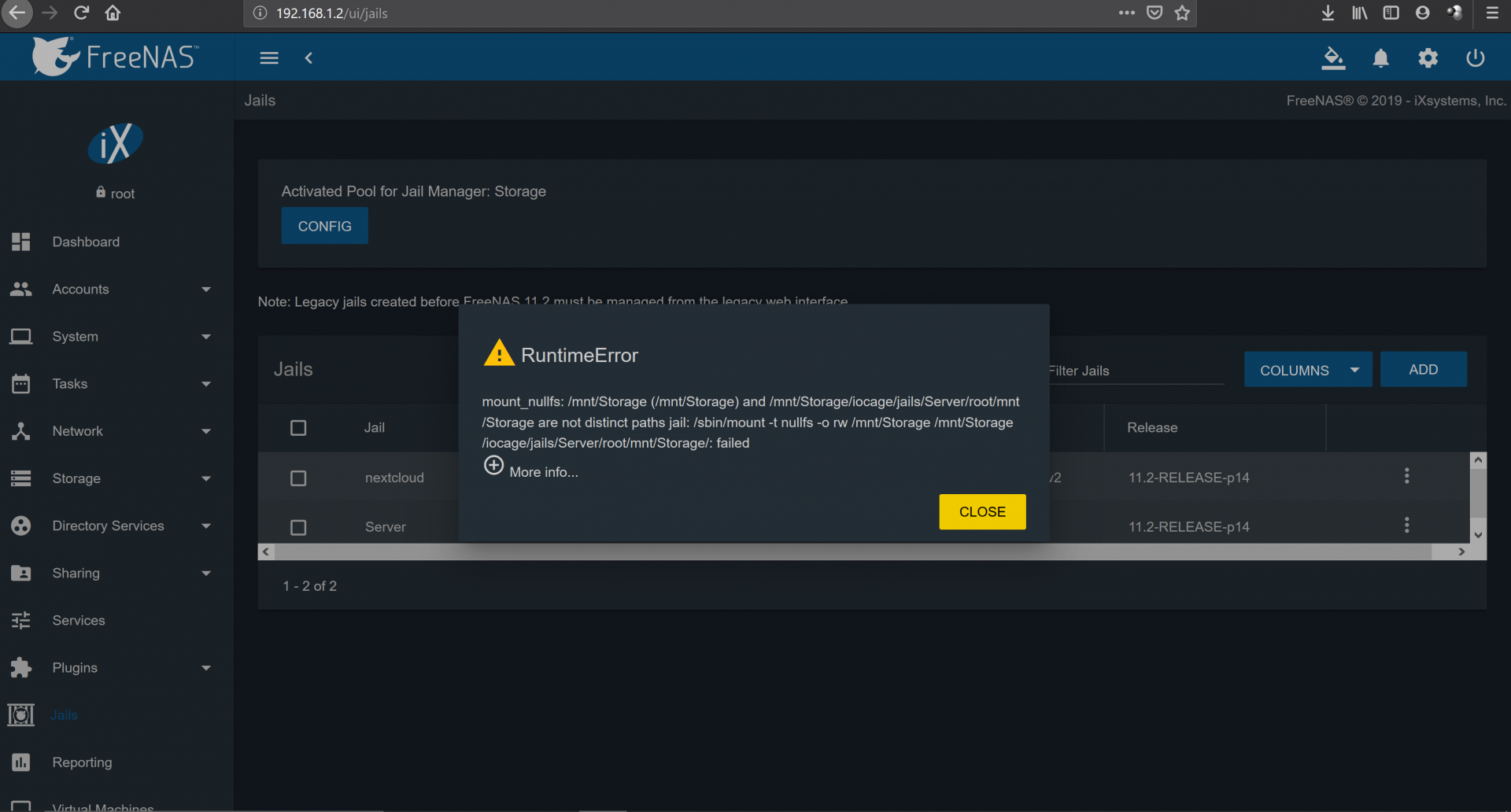Image resolution: width=1511 pixels, height=812 pixels.
Task: Click the Network topology icon
Action: coord(21,431)
